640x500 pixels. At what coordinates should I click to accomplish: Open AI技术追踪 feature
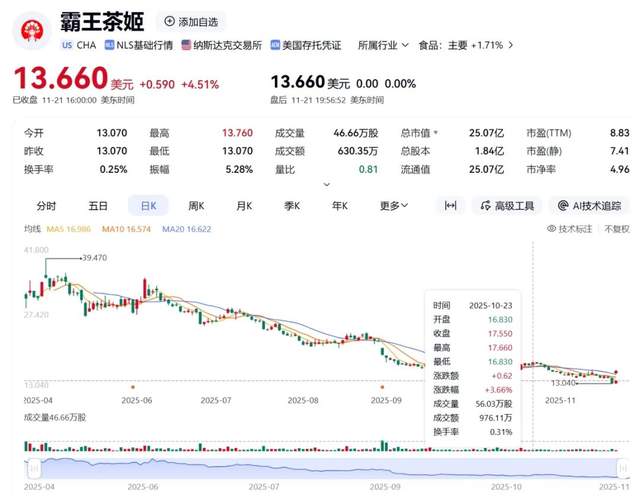[x=589, y=206]
